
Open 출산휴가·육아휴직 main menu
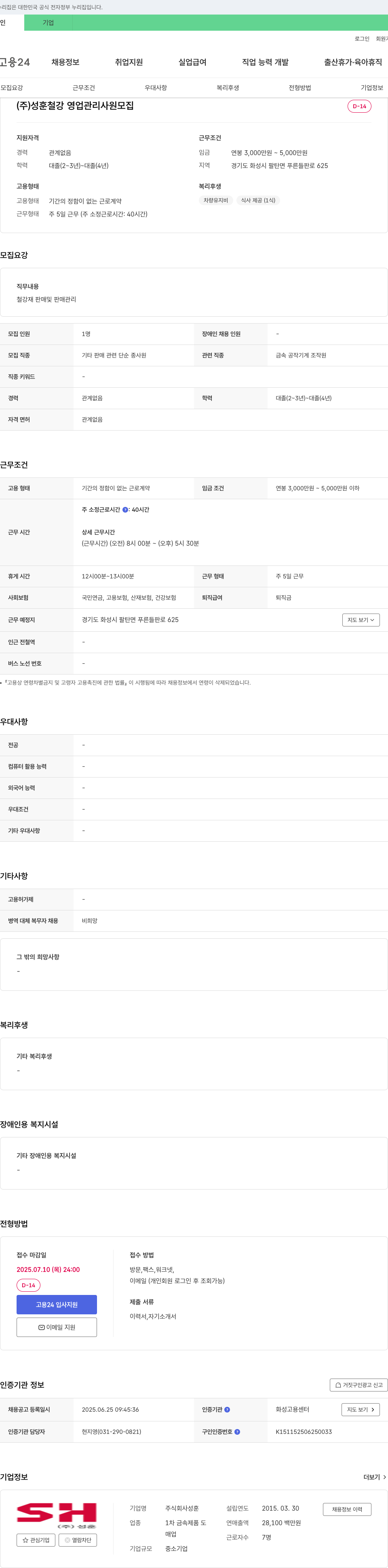click(353, 62)
